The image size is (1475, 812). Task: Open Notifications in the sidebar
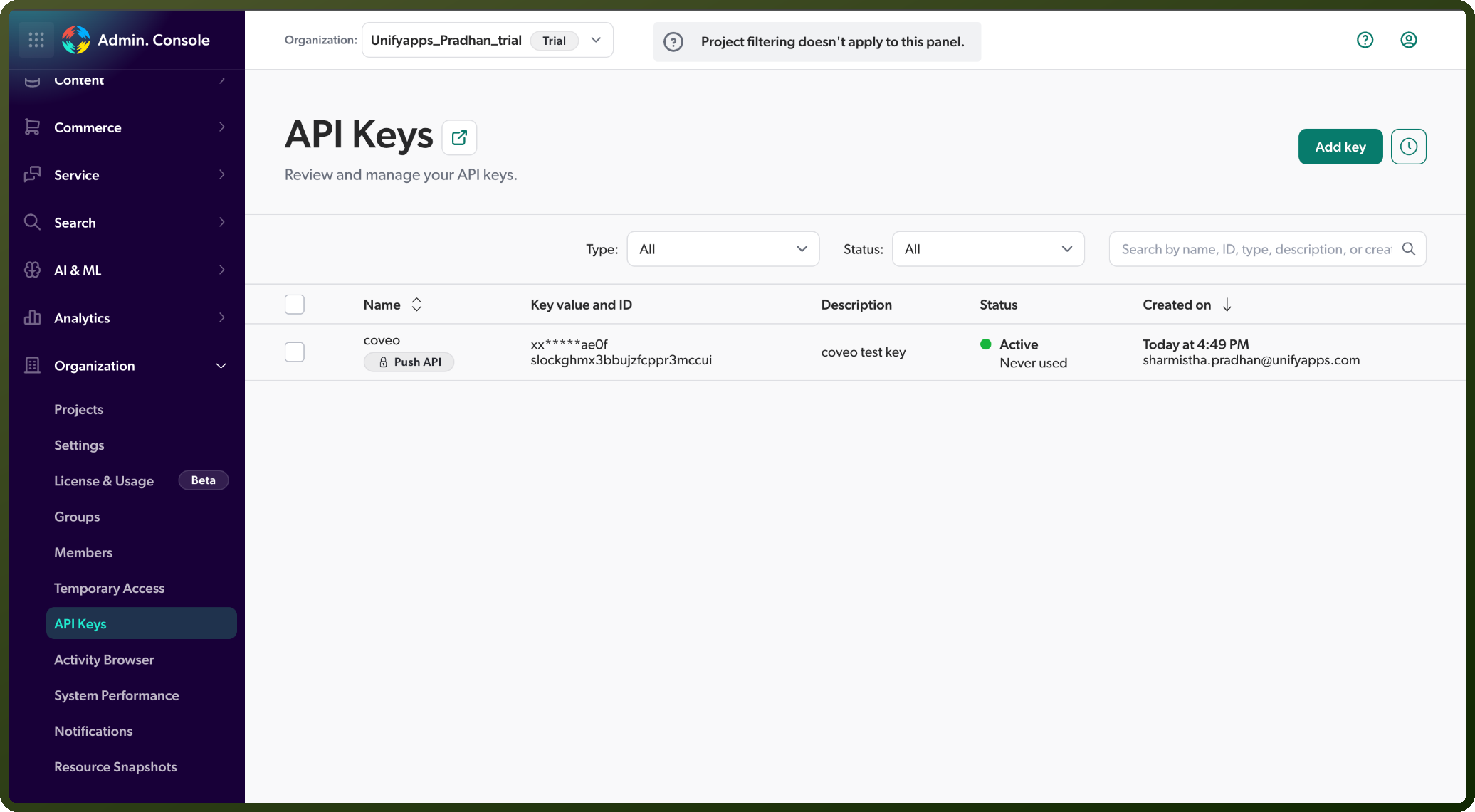[x=93, y=731]
